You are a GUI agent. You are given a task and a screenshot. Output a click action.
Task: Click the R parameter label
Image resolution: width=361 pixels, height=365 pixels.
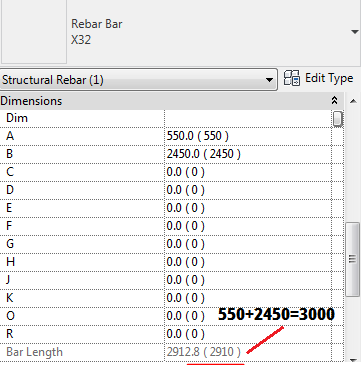pos(10,334)
